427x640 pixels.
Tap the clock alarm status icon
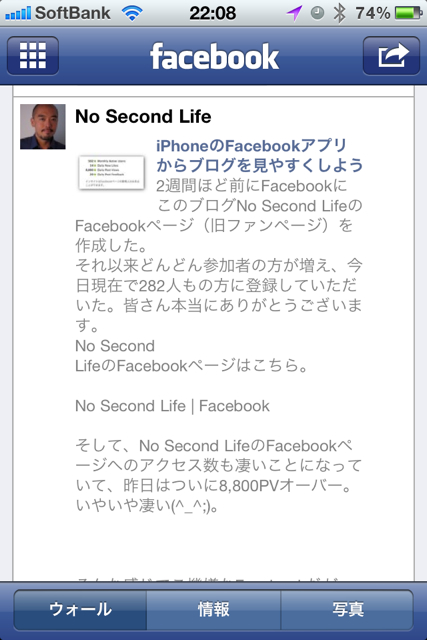point(317,13)
